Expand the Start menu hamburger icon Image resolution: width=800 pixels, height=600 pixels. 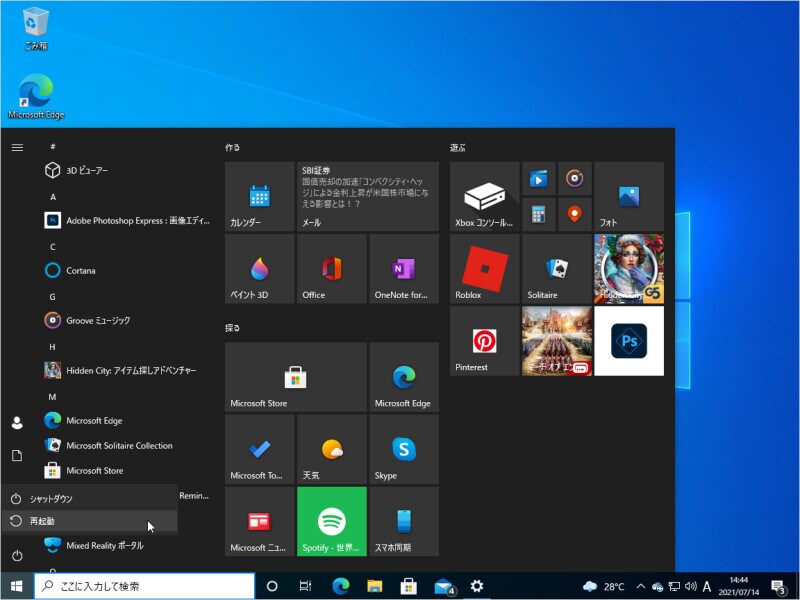[17, 147]
